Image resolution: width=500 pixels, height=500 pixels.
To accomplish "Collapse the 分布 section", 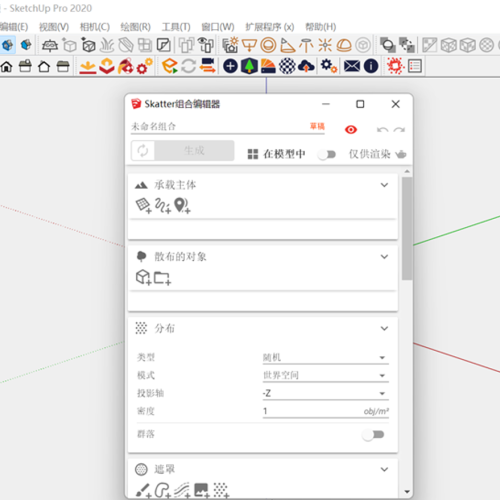I will (x=384, y=329).
